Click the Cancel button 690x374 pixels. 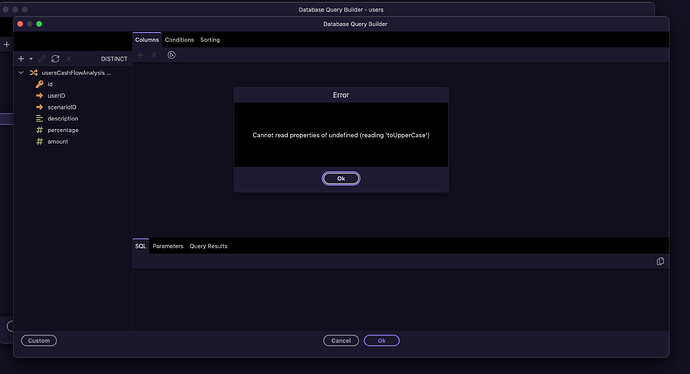click(x=341, y=341)
